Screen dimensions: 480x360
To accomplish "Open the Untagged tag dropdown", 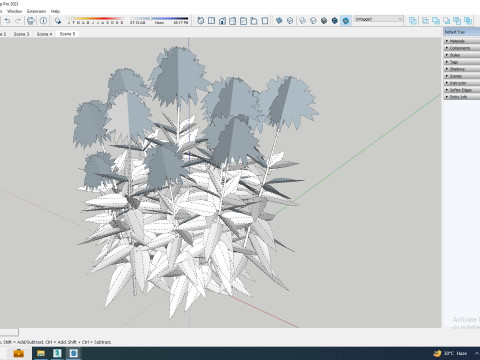I will (x=379, y=19).
